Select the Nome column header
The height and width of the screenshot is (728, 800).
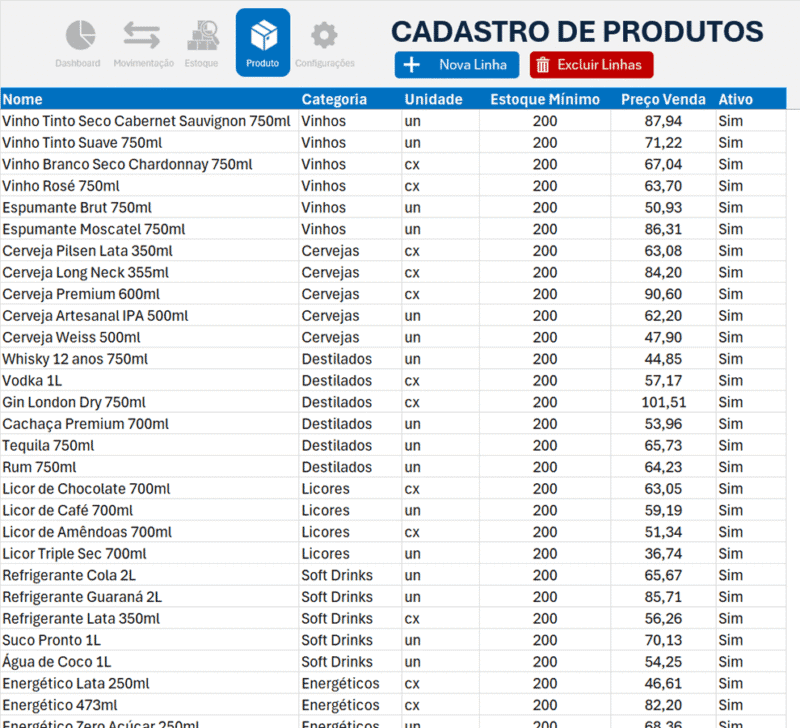point(149,99)
